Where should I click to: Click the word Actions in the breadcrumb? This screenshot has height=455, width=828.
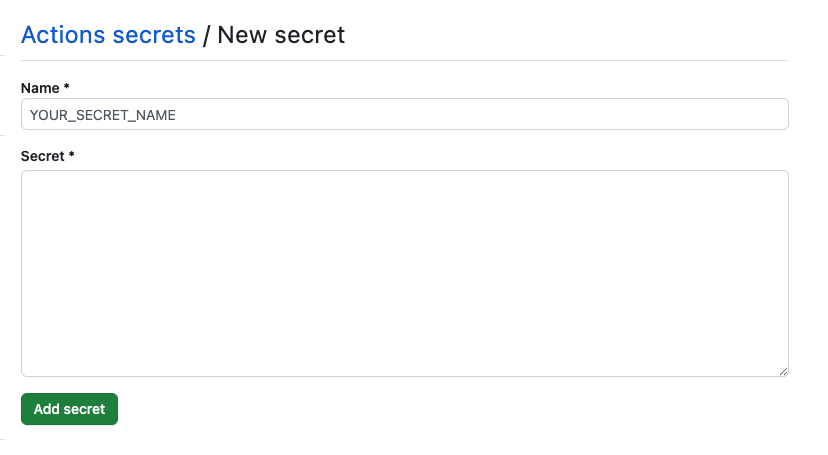(x=64, y=35)
